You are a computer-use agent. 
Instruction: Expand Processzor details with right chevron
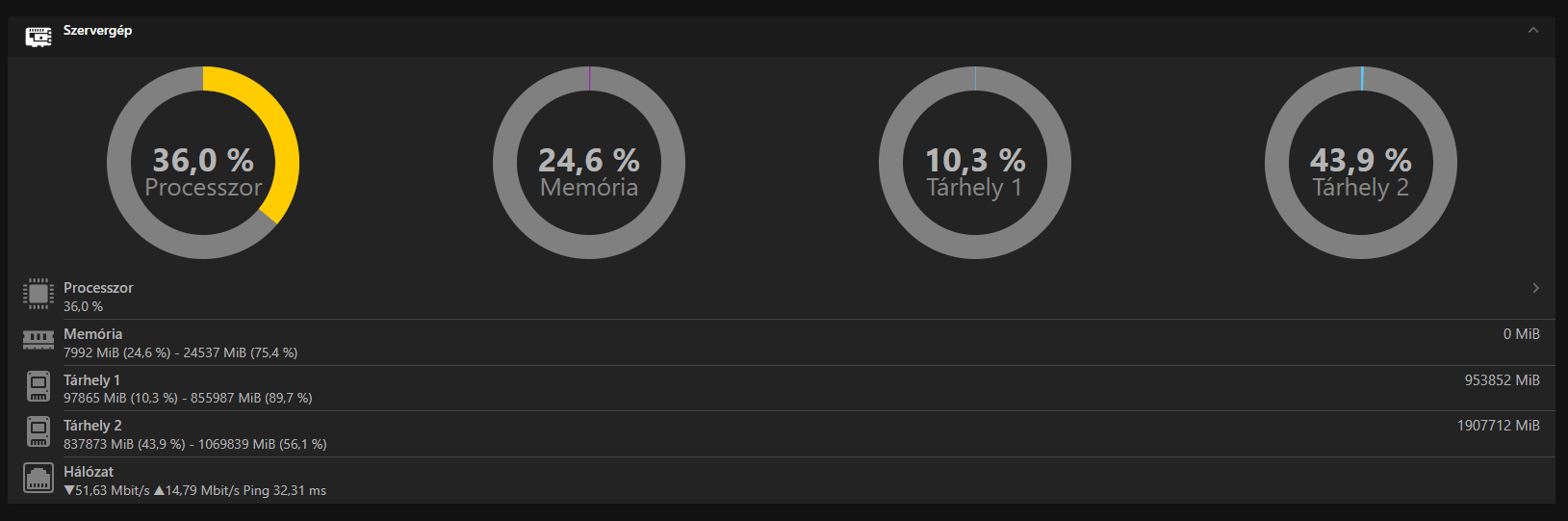[1535, 288]
